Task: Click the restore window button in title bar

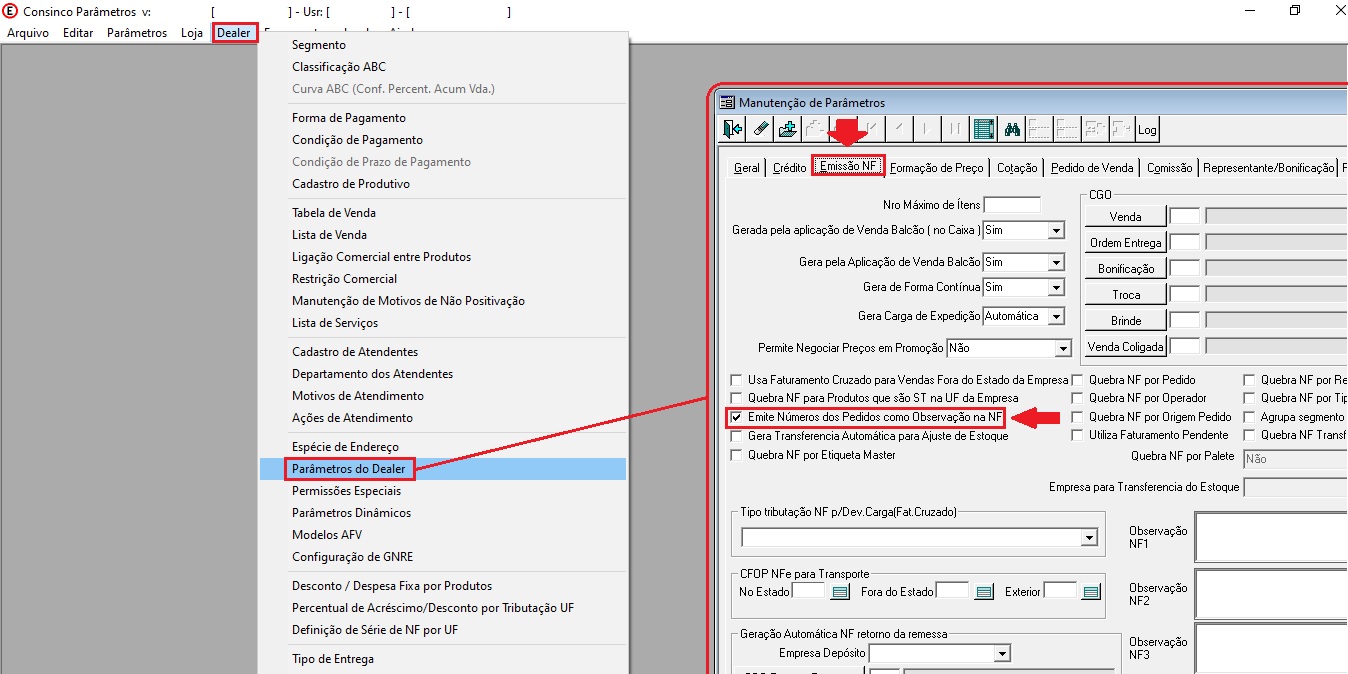Action: pyautogui.click(x=1295, y=11)
